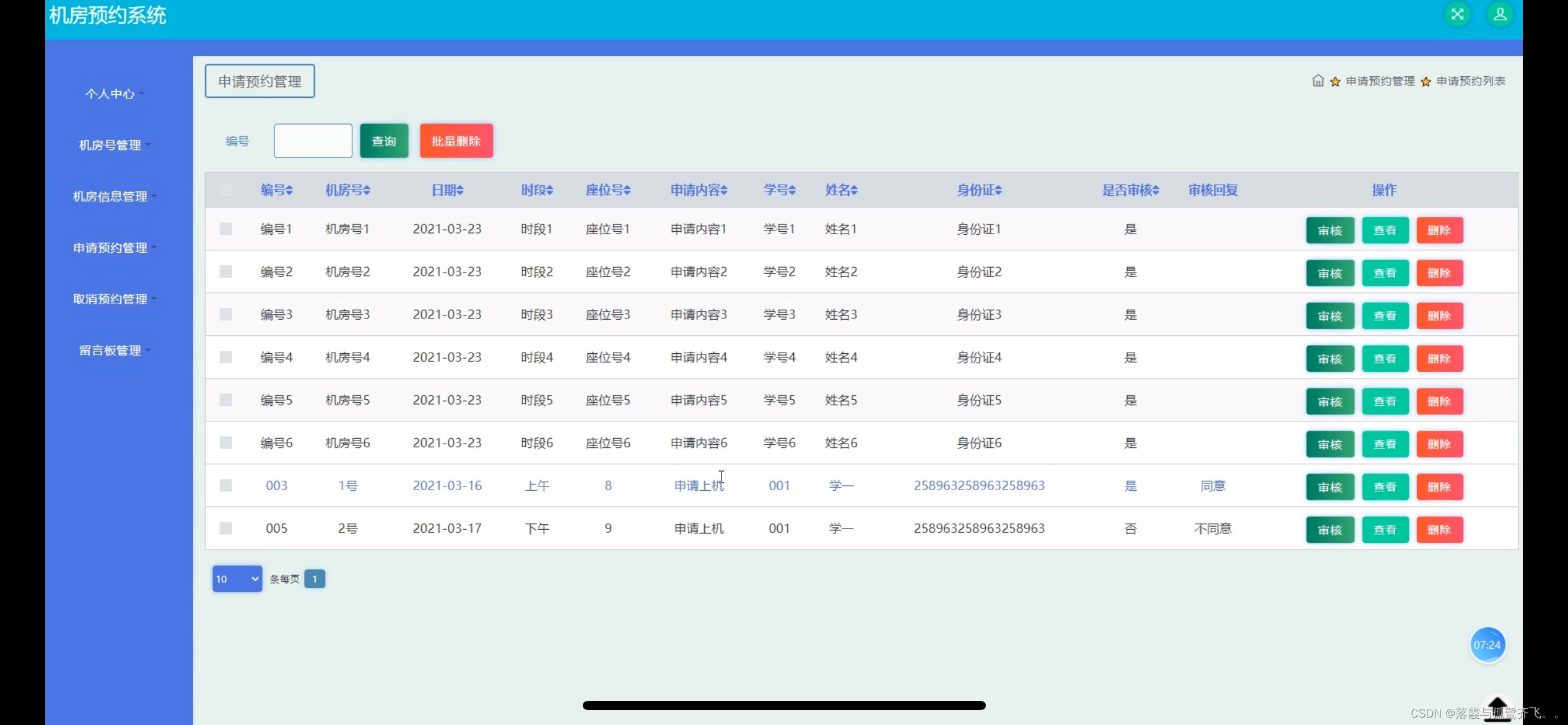Click 查看 button for row 编号1
This screenshot has width=1568, height=725.
[x=1385, y=231]
